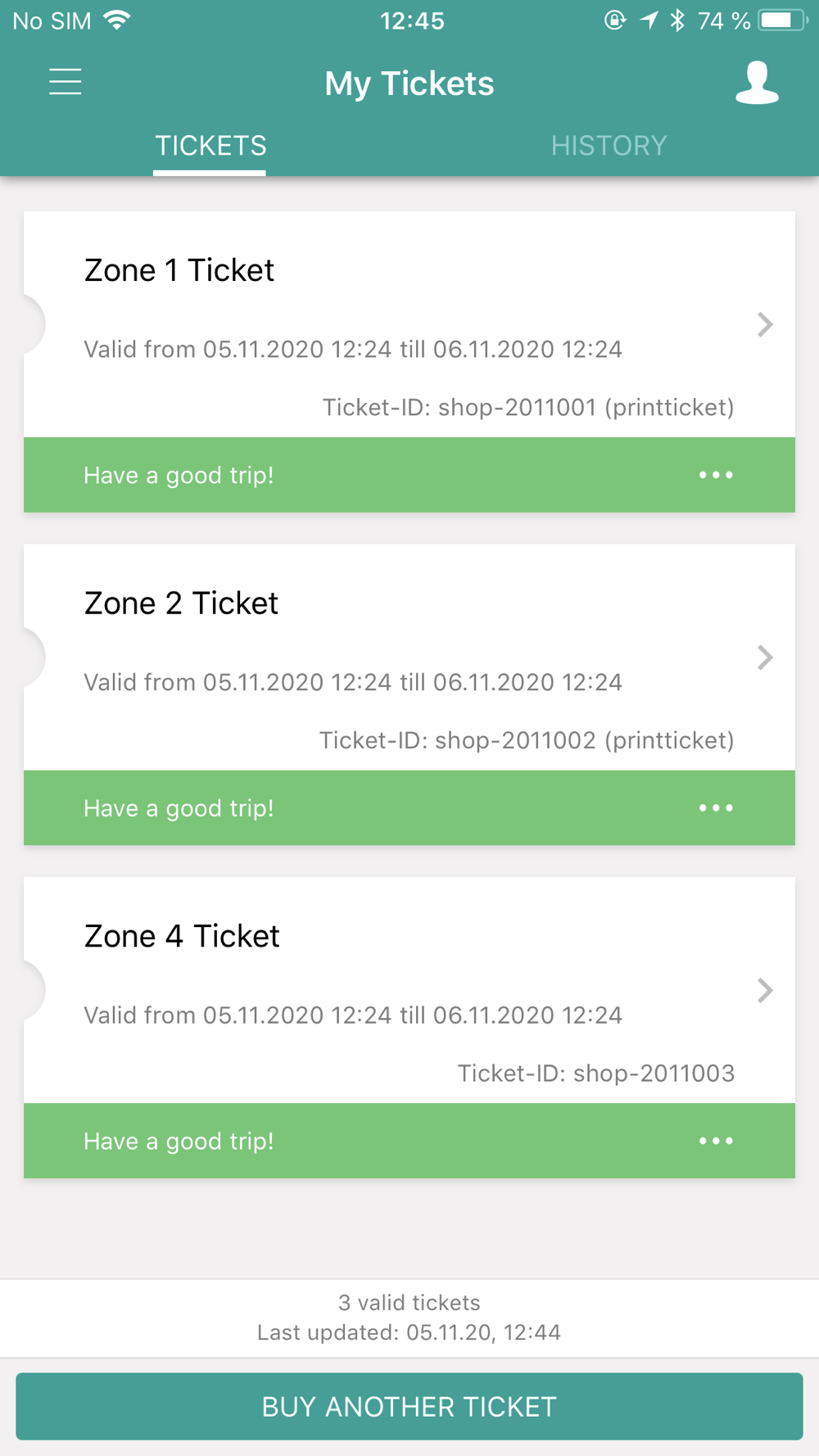Viewport: 819px width, 1456px height.
Task: Open more options on Zone 2 Ticket
Action: 716,808
